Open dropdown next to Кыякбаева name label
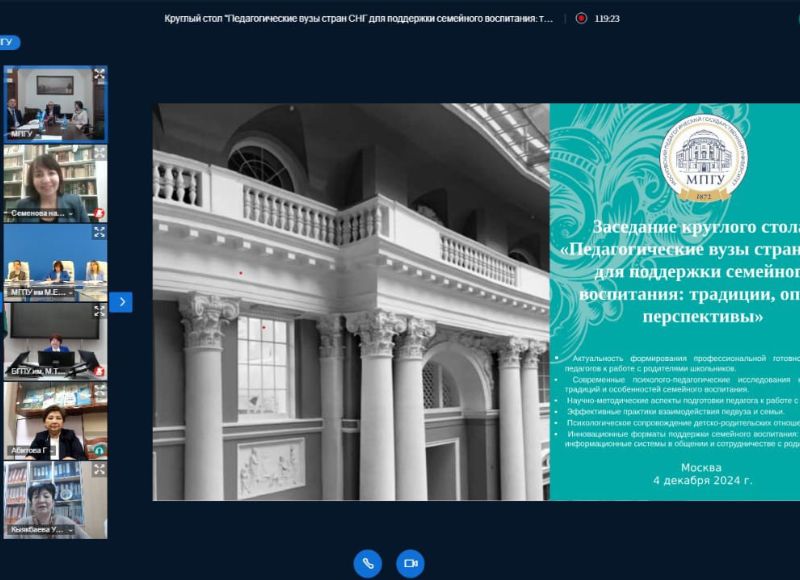 coord(71,529)
